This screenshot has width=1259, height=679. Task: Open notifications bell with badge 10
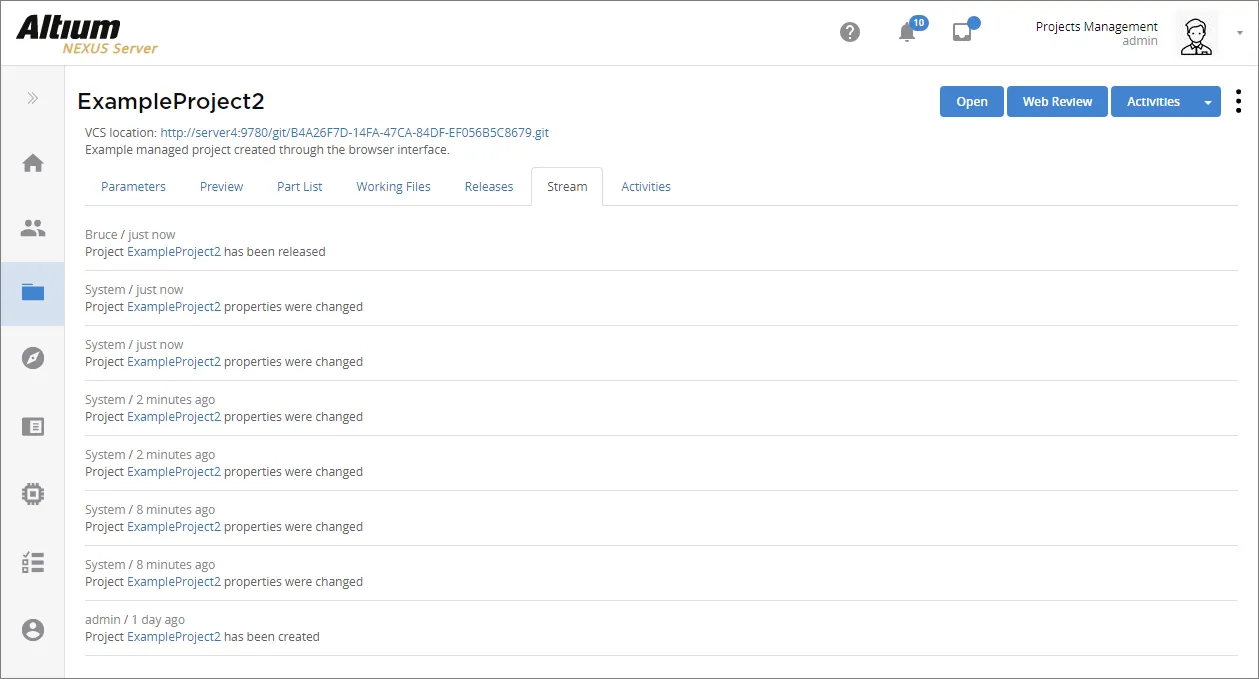[908, 31]
